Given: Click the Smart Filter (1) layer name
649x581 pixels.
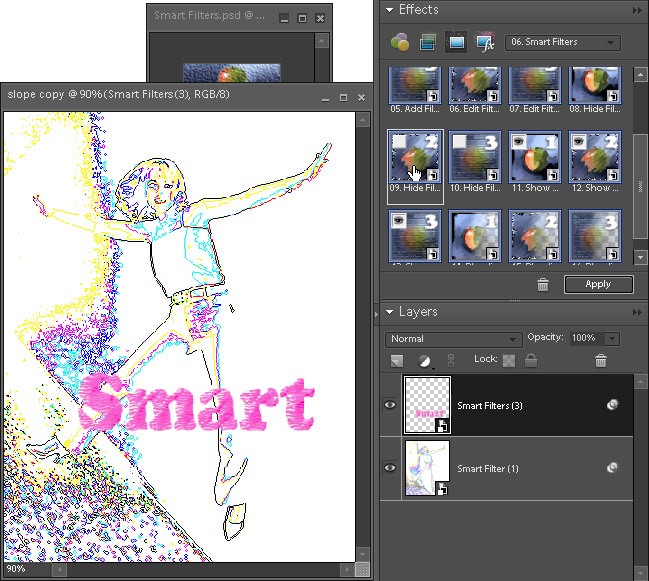Looking at the screenshot, I should click(x=488, y=469).
